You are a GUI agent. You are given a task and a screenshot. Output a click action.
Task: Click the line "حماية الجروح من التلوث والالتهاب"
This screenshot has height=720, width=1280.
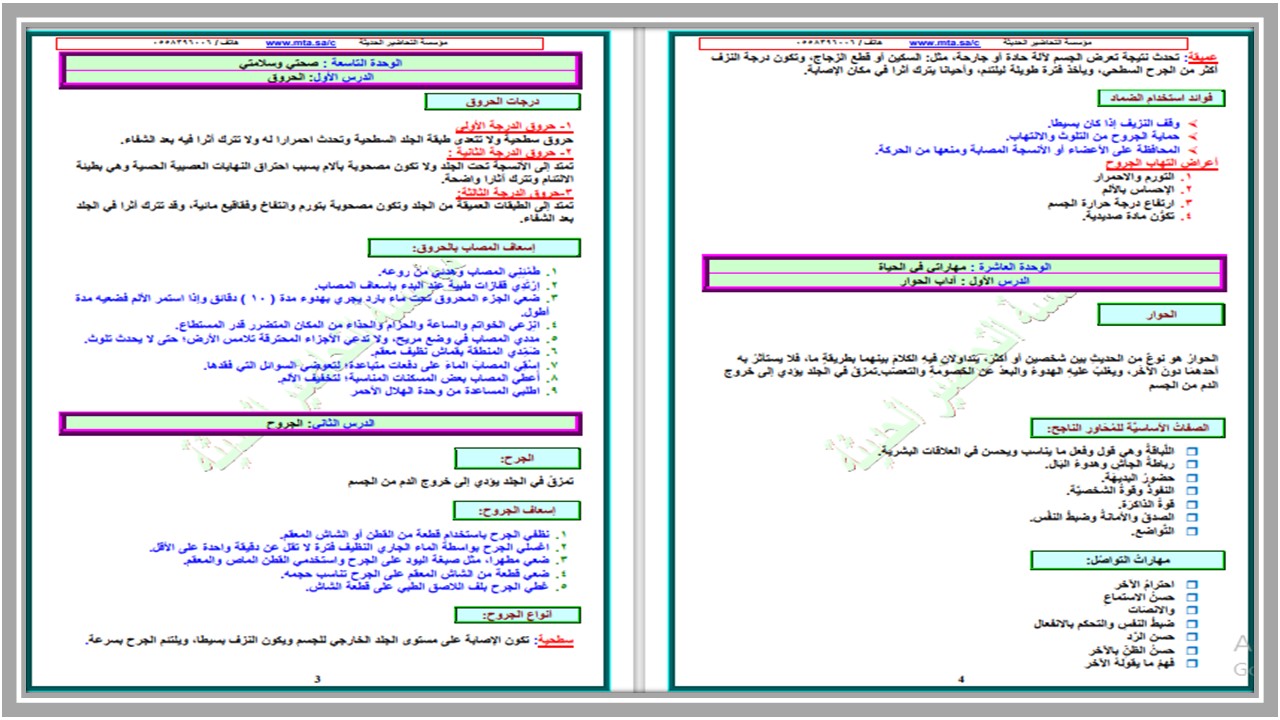1093,135
